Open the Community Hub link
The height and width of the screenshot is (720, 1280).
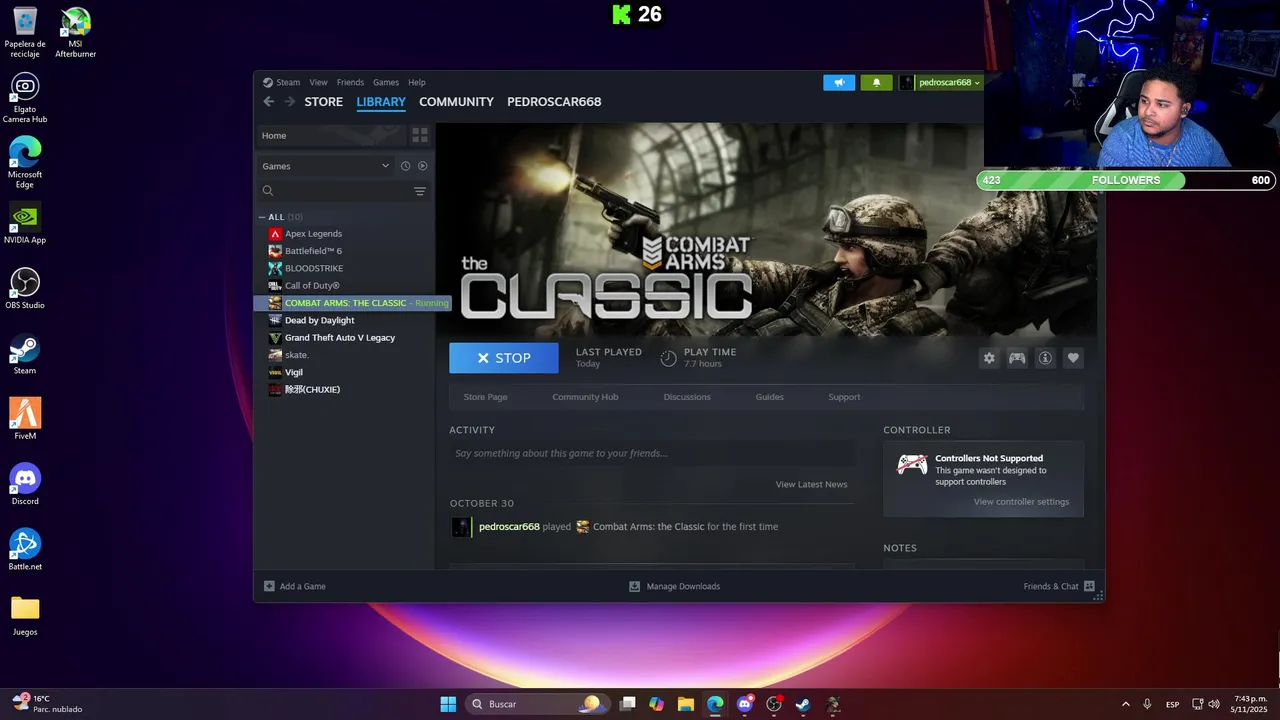[585, 397]
